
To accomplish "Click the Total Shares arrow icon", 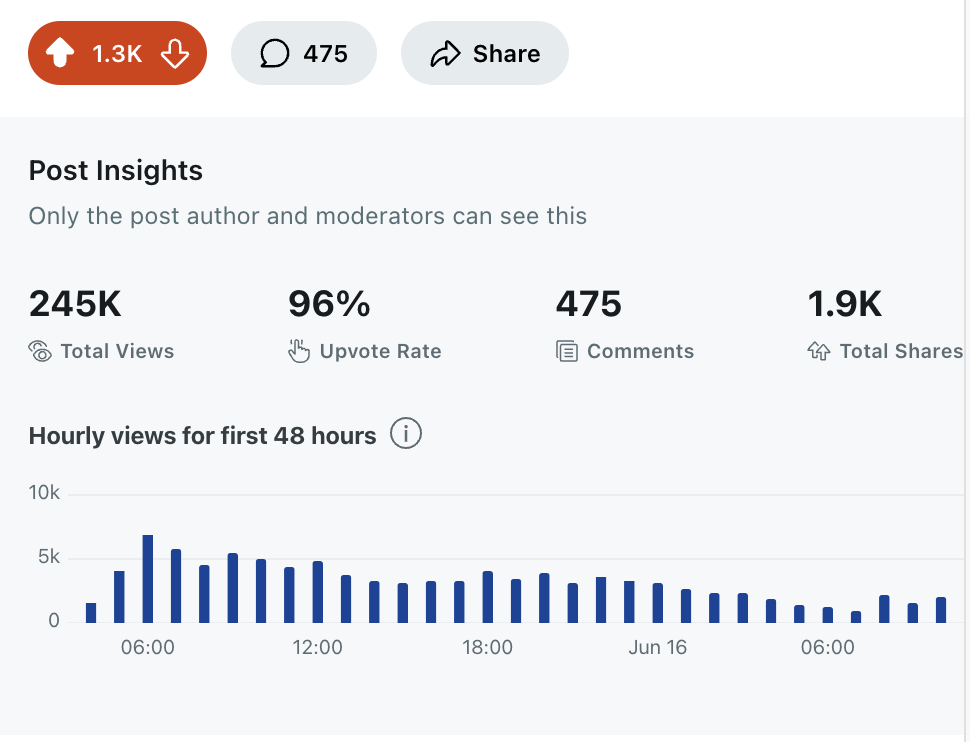I will [x=819, y=351].
